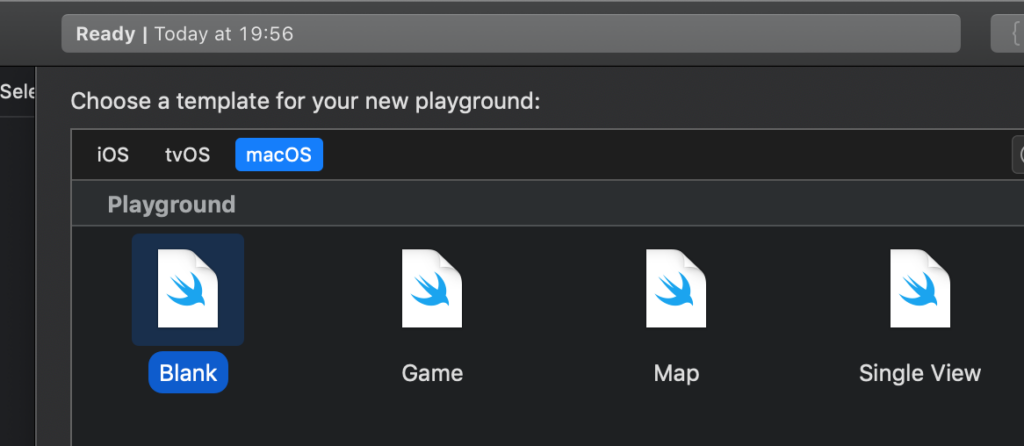Switch to the macOS platform tab
Screen dimensions: 1024x446
click(279, 155)
